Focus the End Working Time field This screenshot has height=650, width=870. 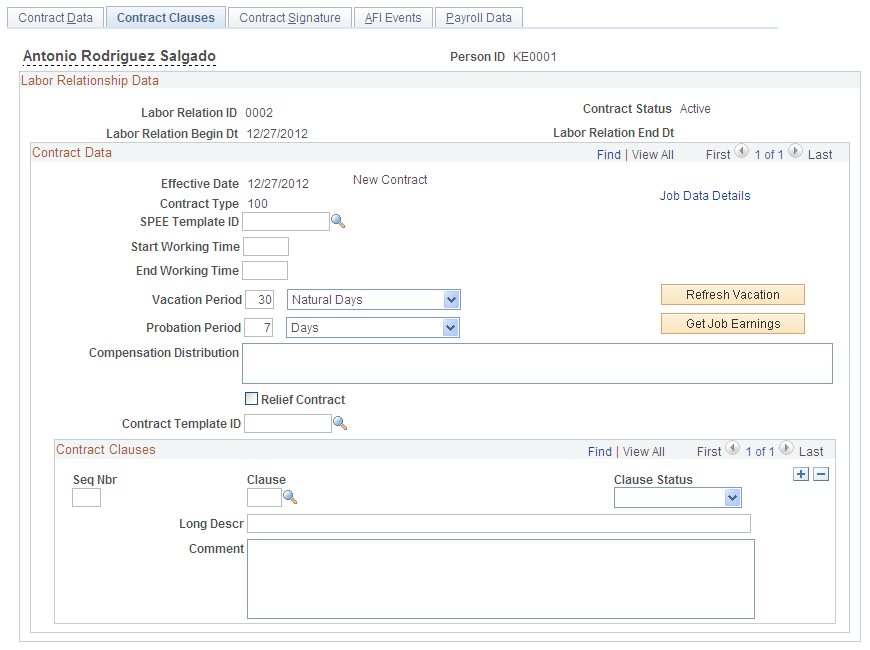[265, 271]
